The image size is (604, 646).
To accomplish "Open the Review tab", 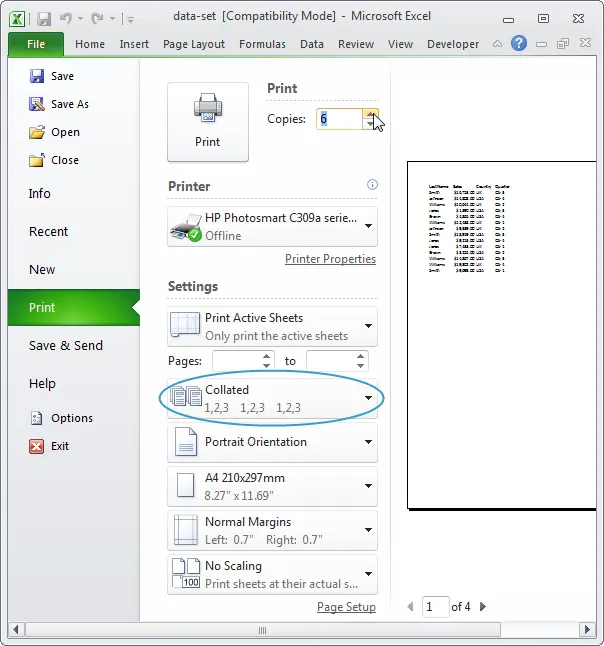I will pos(356,44).
